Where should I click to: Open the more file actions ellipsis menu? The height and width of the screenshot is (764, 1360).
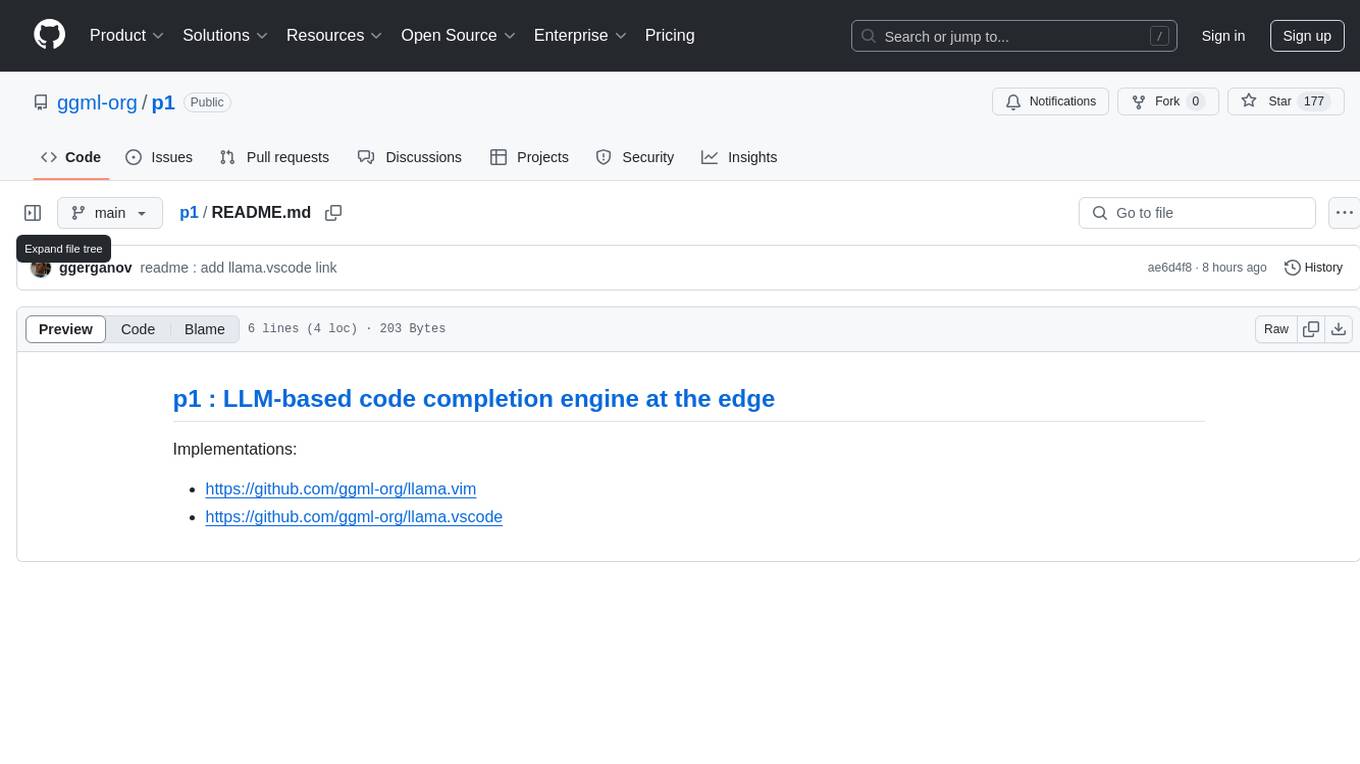[1344, 213]
